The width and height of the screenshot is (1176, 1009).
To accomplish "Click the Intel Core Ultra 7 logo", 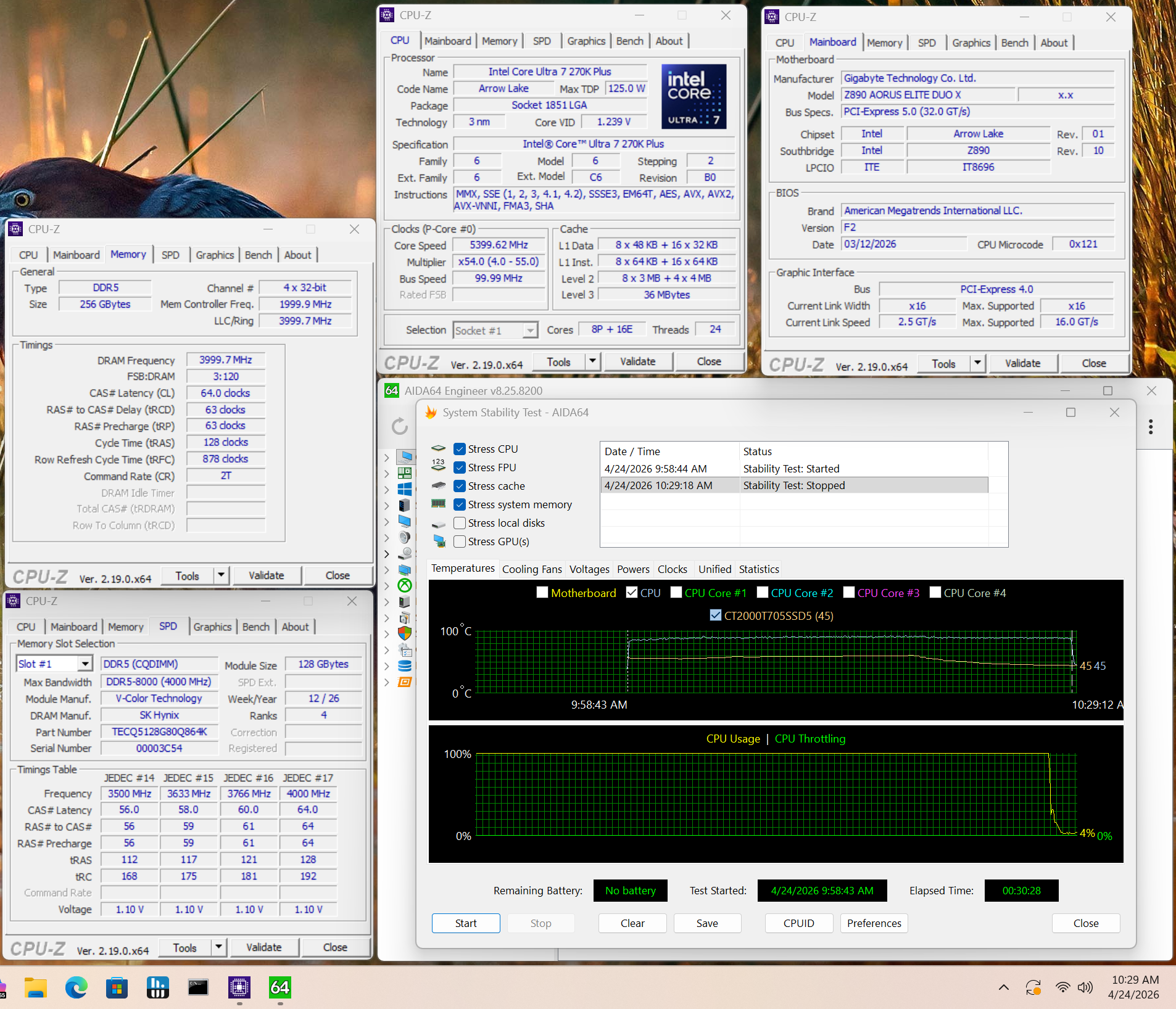I will pyautogui.click(x=694, y=96).
